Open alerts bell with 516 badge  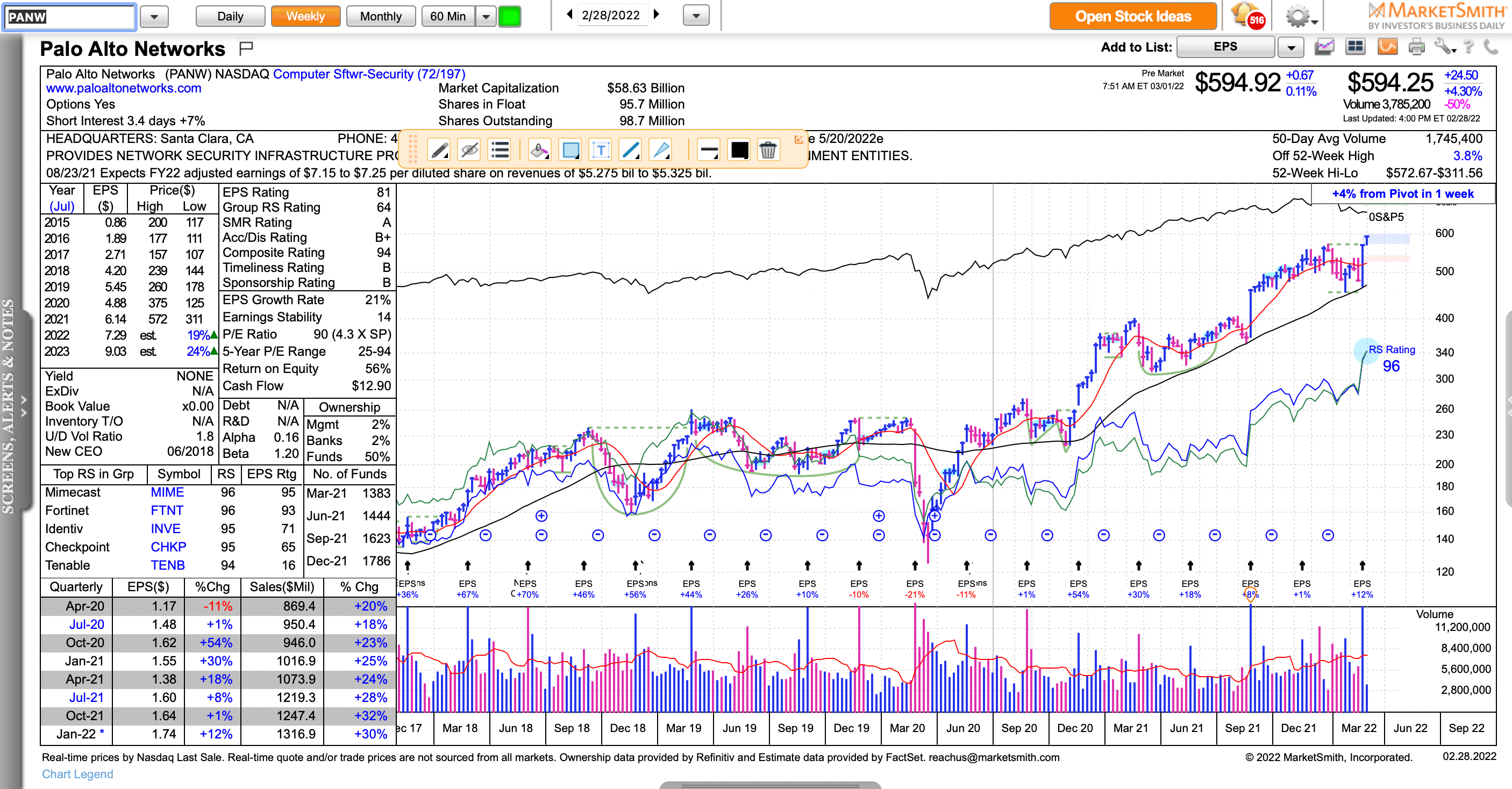(x=1248, y=16)
